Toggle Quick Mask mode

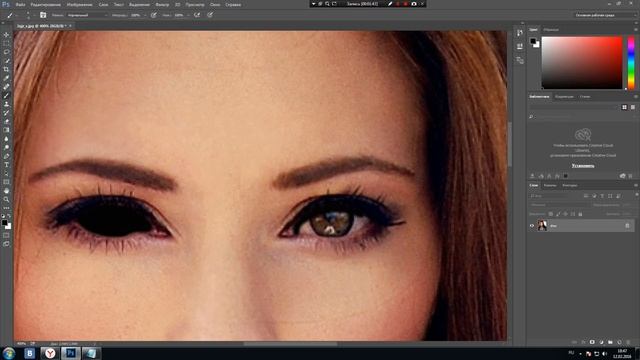coord(6,235)
